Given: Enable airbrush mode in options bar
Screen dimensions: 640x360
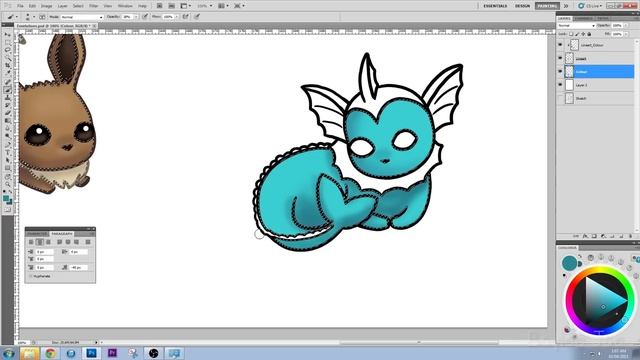Looking at the screenshot, I should click(185, 17).
